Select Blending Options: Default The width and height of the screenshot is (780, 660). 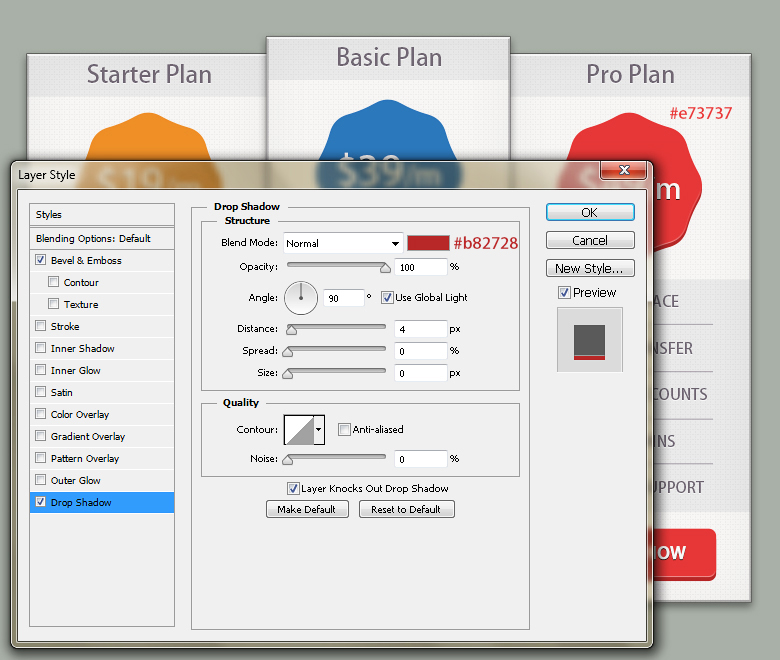tap(102, 238)
